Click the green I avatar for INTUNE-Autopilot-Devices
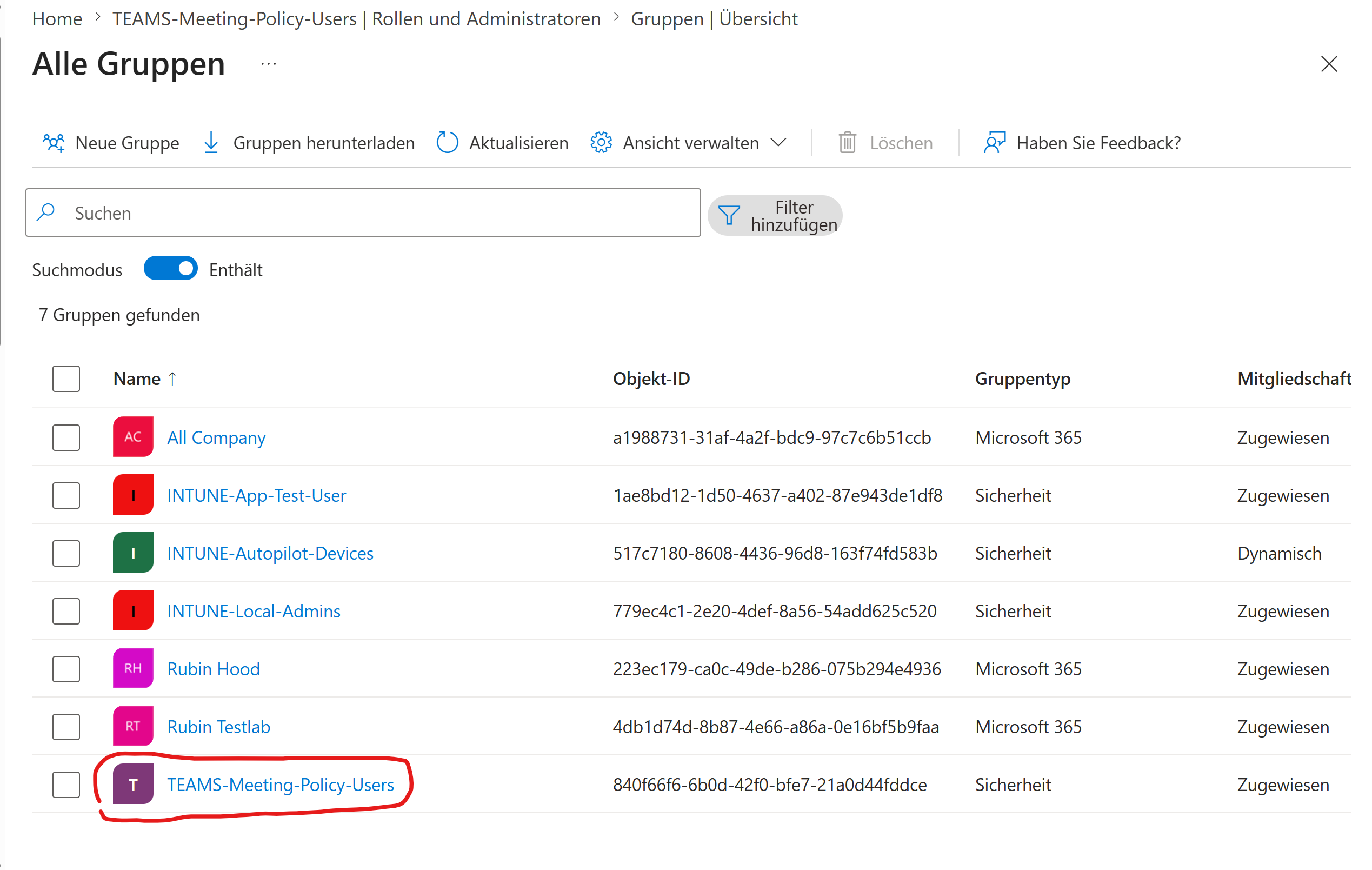 coord(133,553)
